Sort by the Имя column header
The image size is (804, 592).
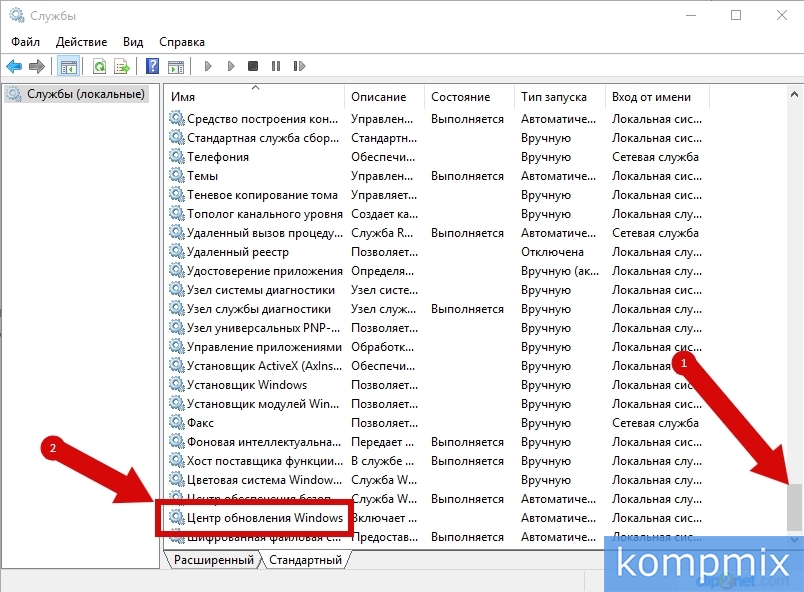click(255, 97)
